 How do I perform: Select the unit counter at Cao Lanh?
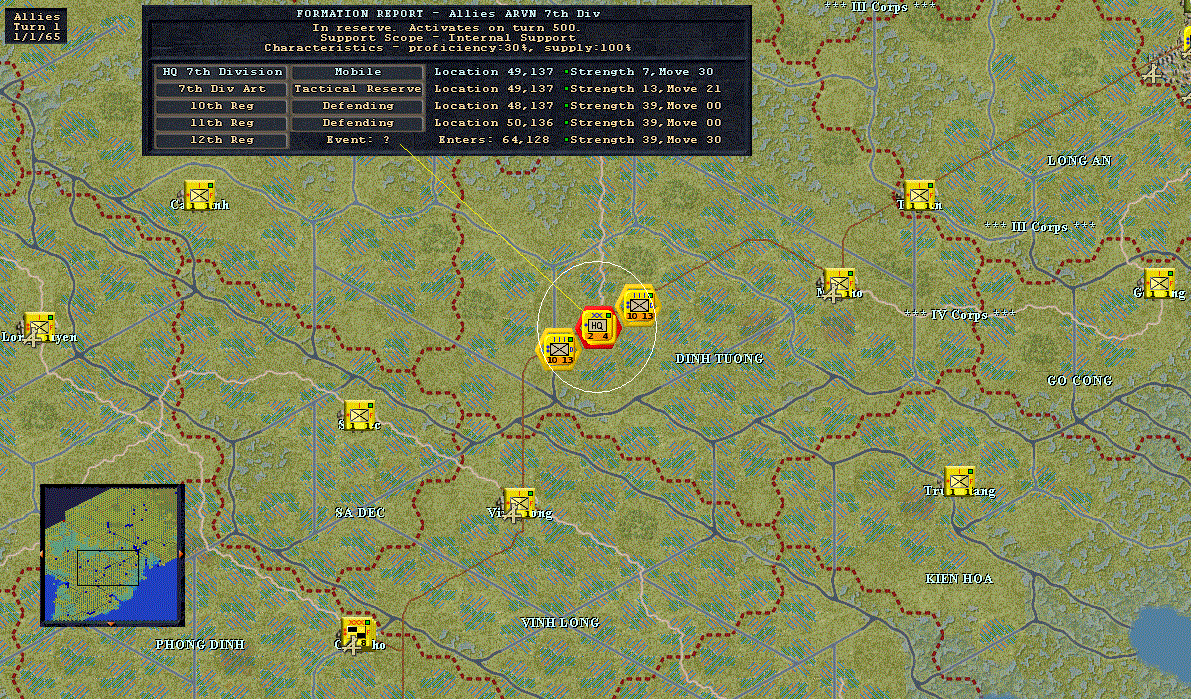[x=200, y=195]
